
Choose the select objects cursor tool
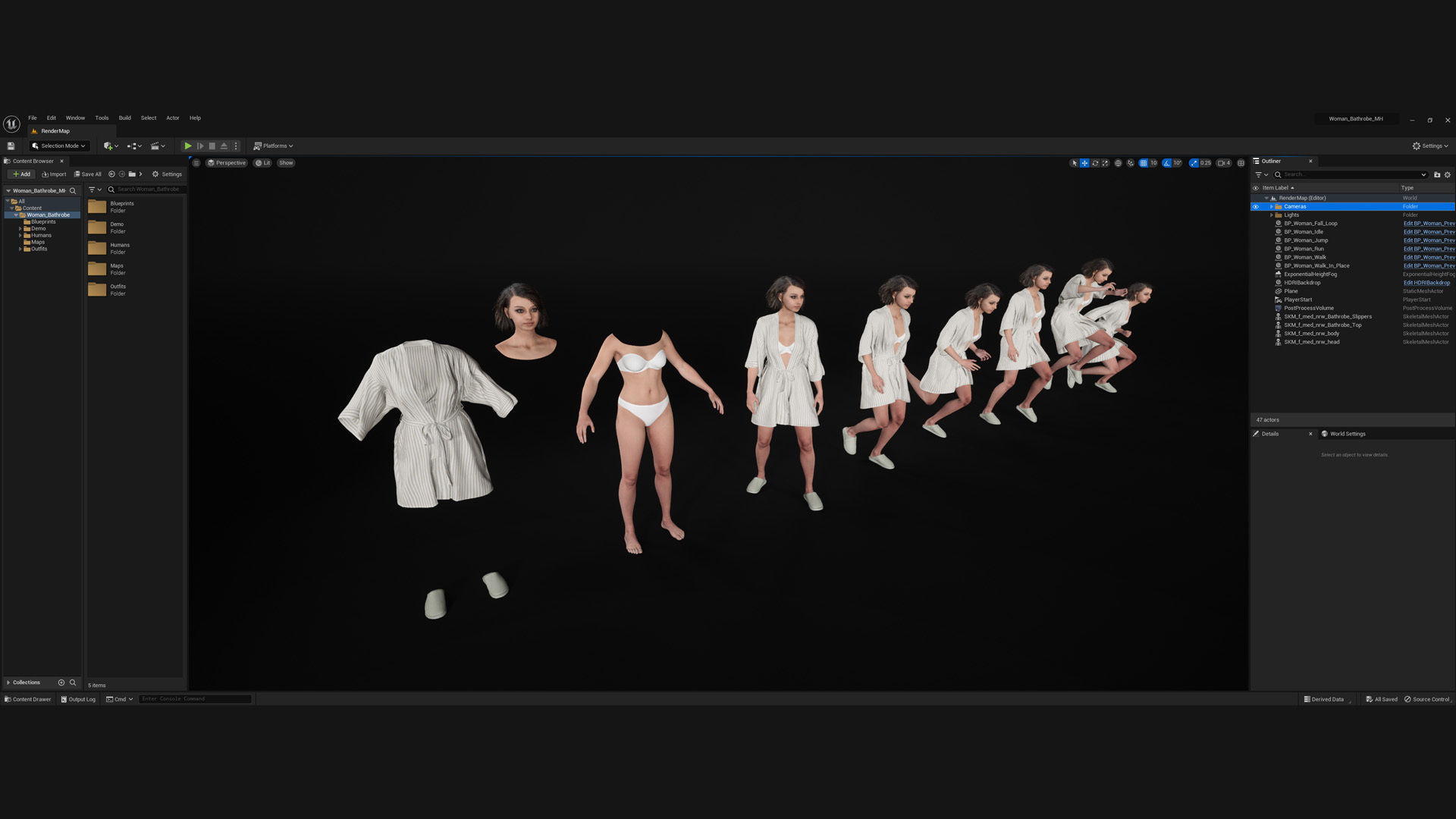click(x=1074, y=162)
